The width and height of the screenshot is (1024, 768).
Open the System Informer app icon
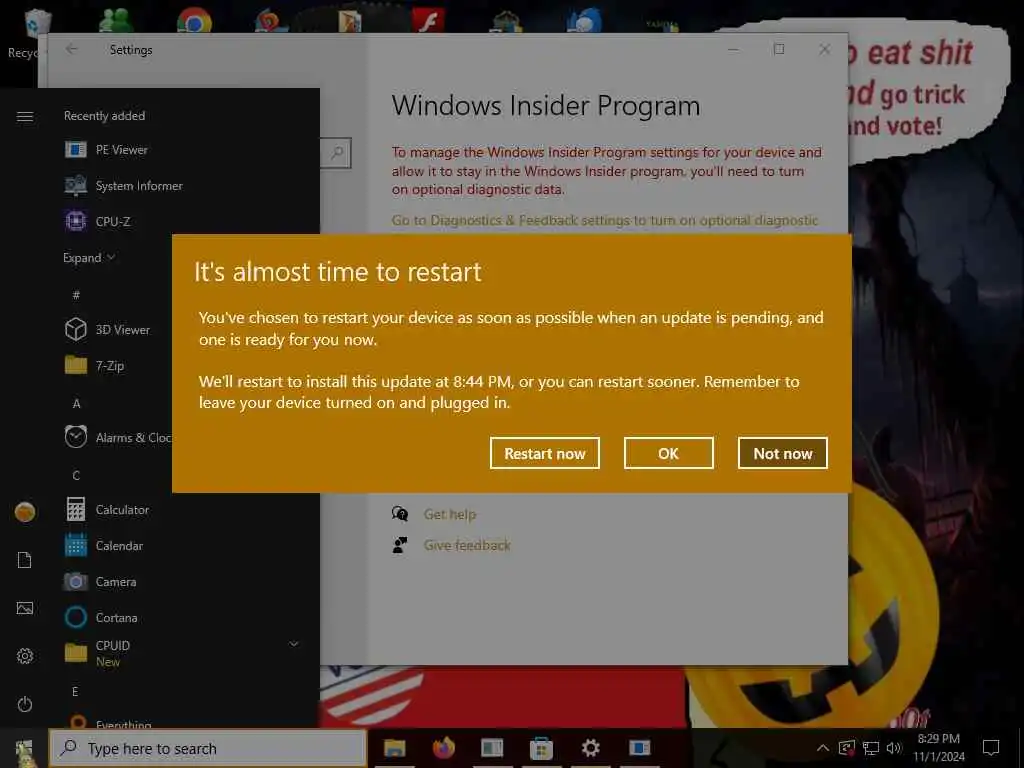pos(76,185)
